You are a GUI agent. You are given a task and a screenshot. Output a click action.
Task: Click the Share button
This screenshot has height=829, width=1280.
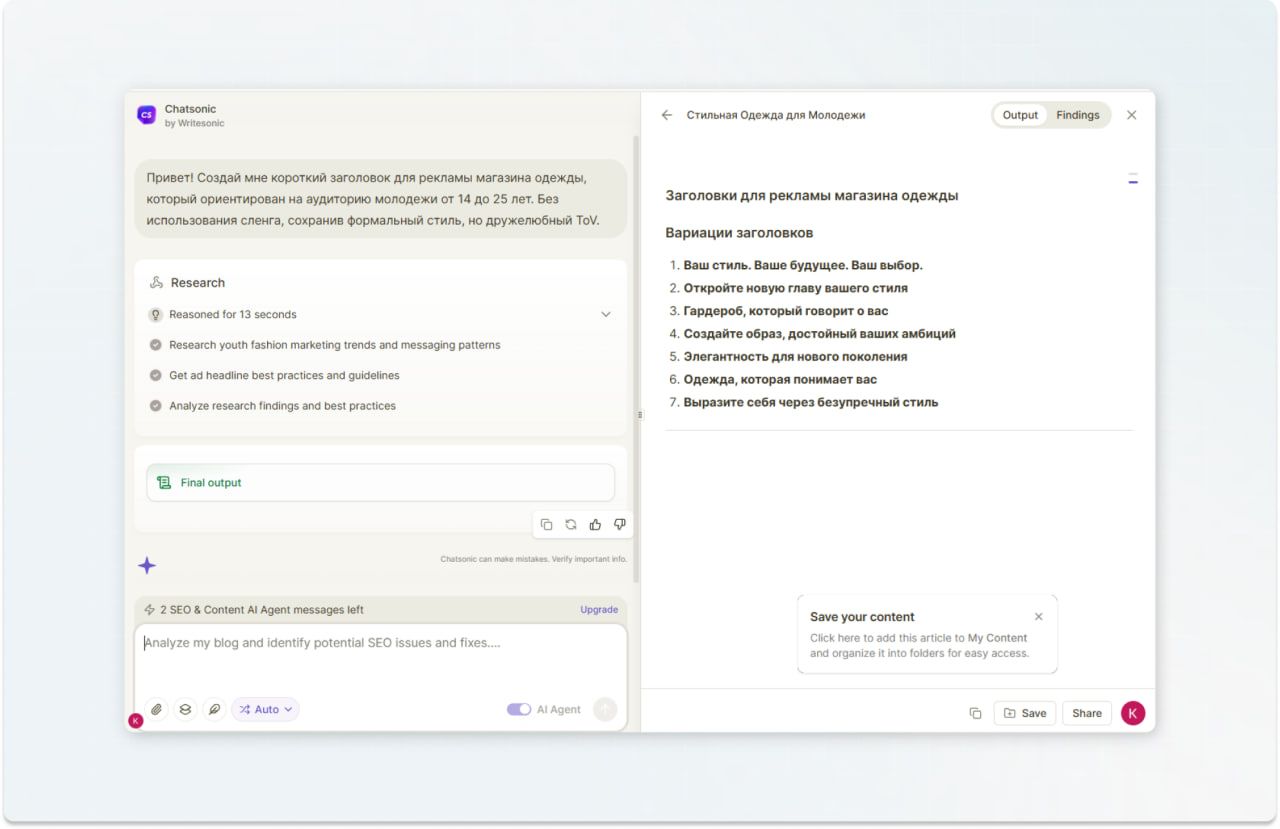1087,713
